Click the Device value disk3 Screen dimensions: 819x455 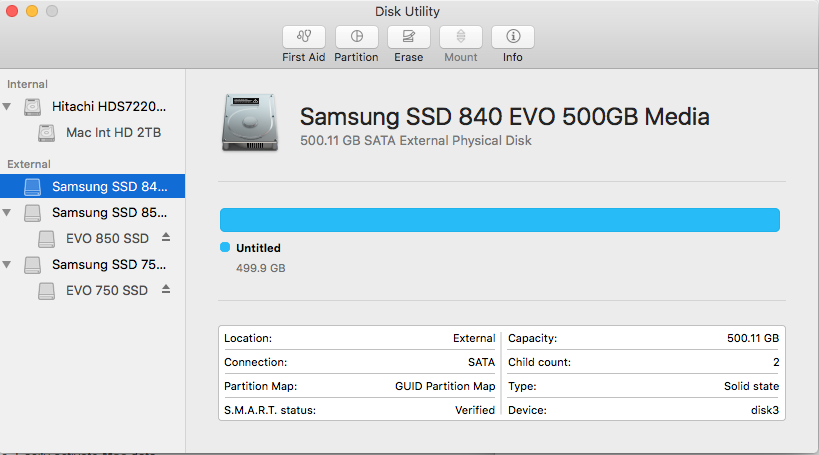pyautogui.click(x=765, y=410)
